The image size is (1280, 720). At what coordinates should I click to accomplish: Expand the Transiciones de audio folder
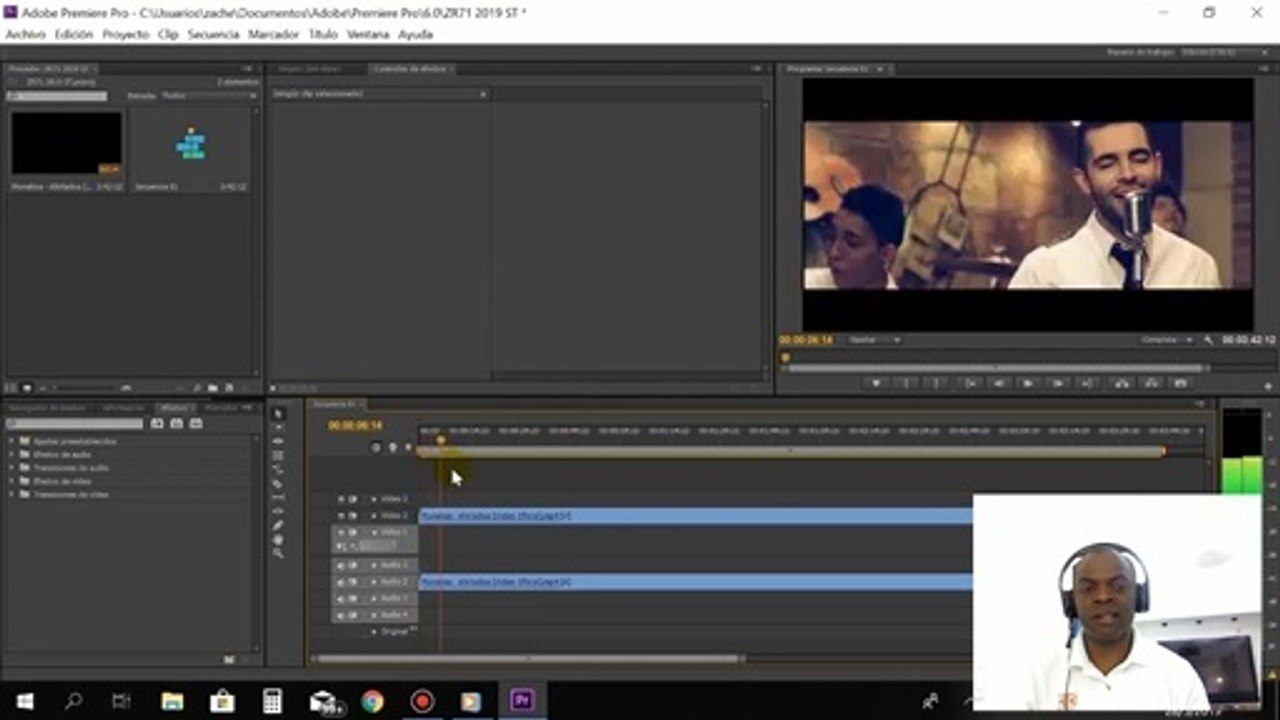click(13, 467)
